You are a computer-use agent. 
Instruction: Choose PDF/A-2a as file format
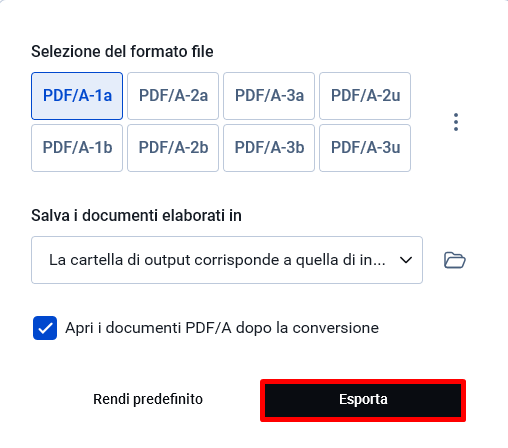pyautogui.click(x=173, y=96)
